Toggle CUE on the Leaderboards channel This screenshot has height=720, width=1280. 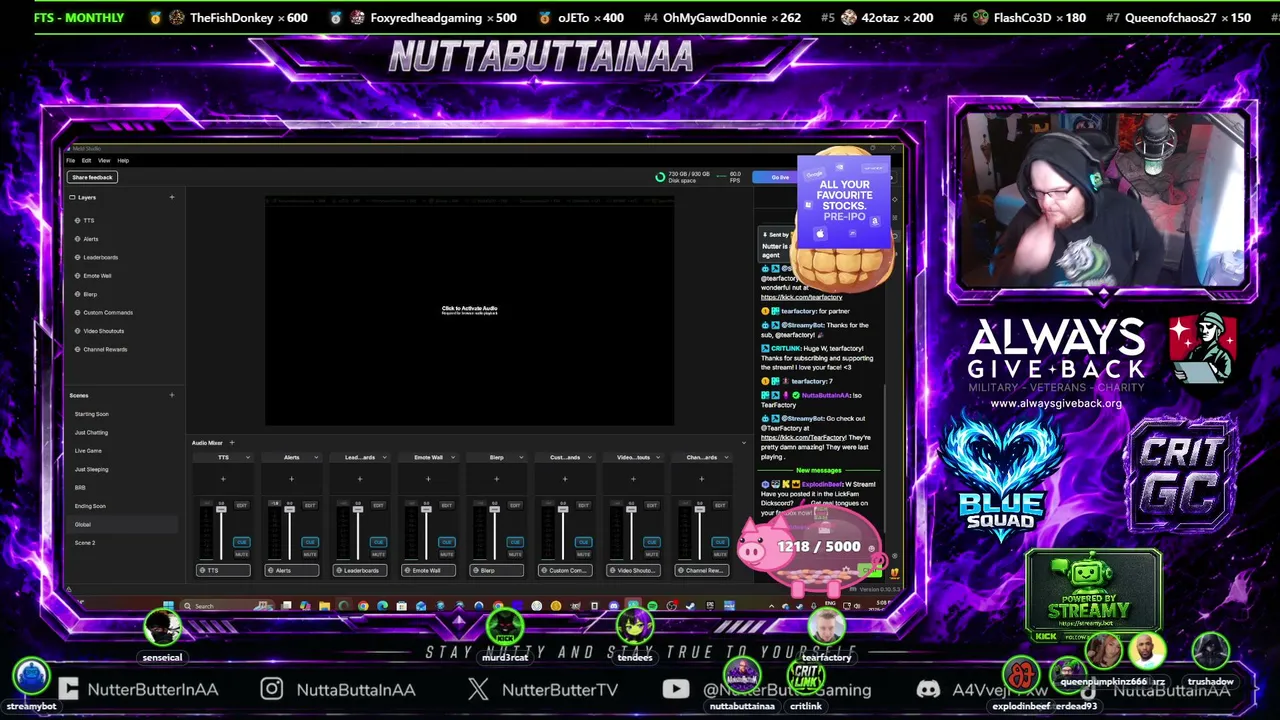point(378,542)
